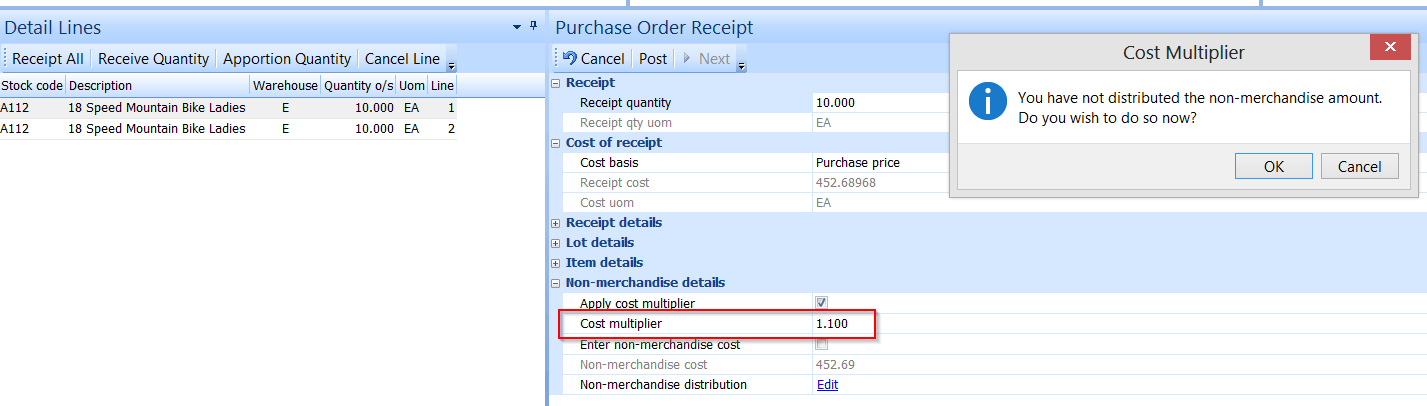Viewport: 1427px width, 406px height.
Task: Expand the Receipt details section
Action: (x=556, y=223)
